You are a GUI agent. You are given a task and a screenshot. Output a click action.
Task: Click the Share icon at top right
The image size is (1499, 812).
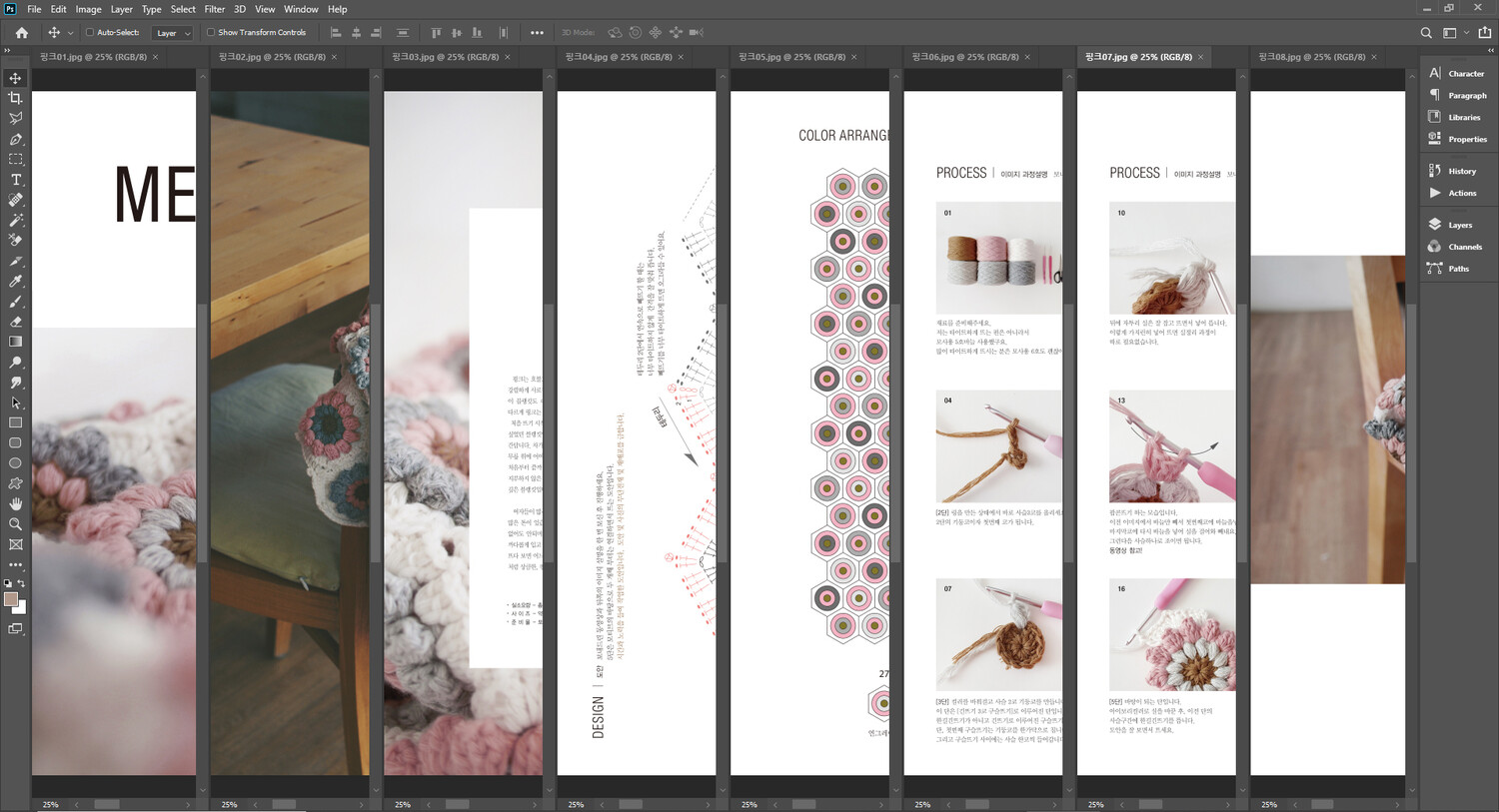[x=1484, y=33]
